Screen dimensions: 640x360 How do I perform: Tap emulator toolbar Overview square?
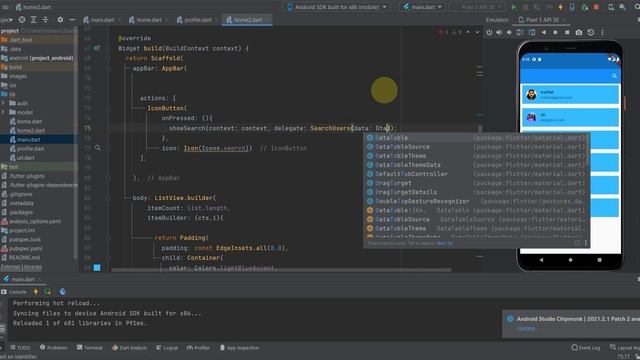click(x=567, y=32)
